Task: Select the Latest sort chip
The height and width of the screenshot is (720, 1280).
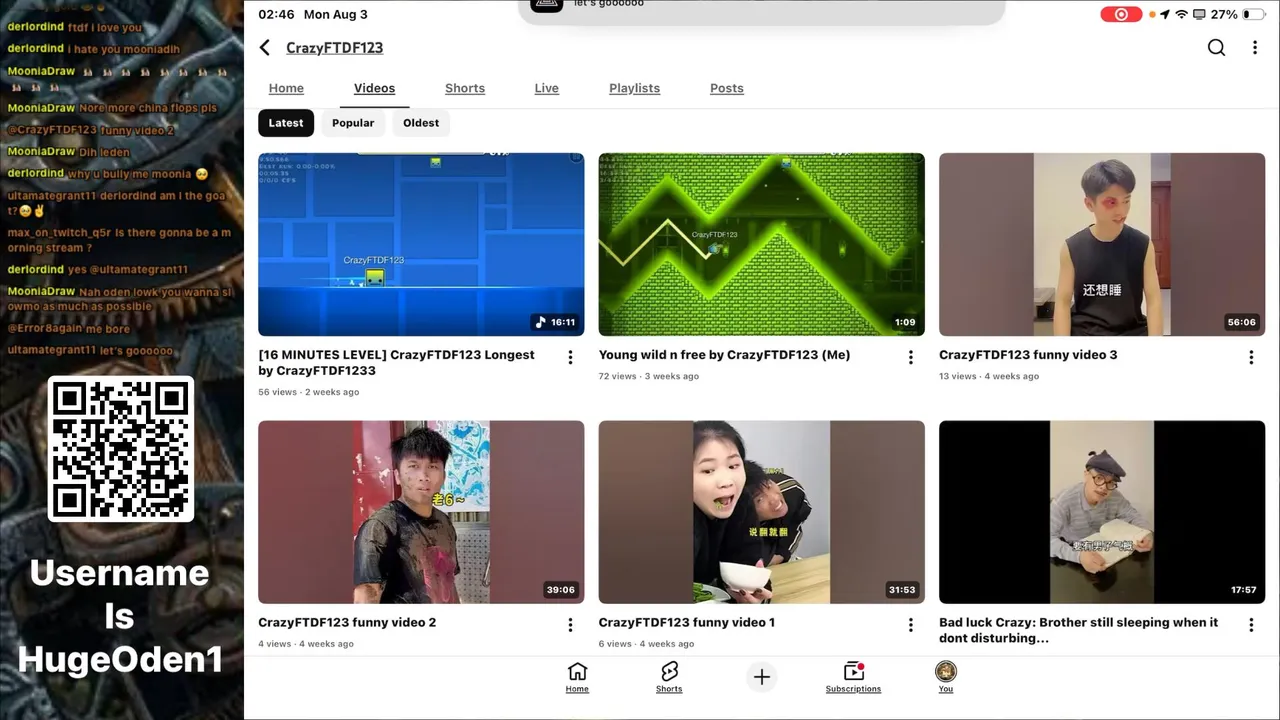Action: pyautogui.click(x=286, y=123)
